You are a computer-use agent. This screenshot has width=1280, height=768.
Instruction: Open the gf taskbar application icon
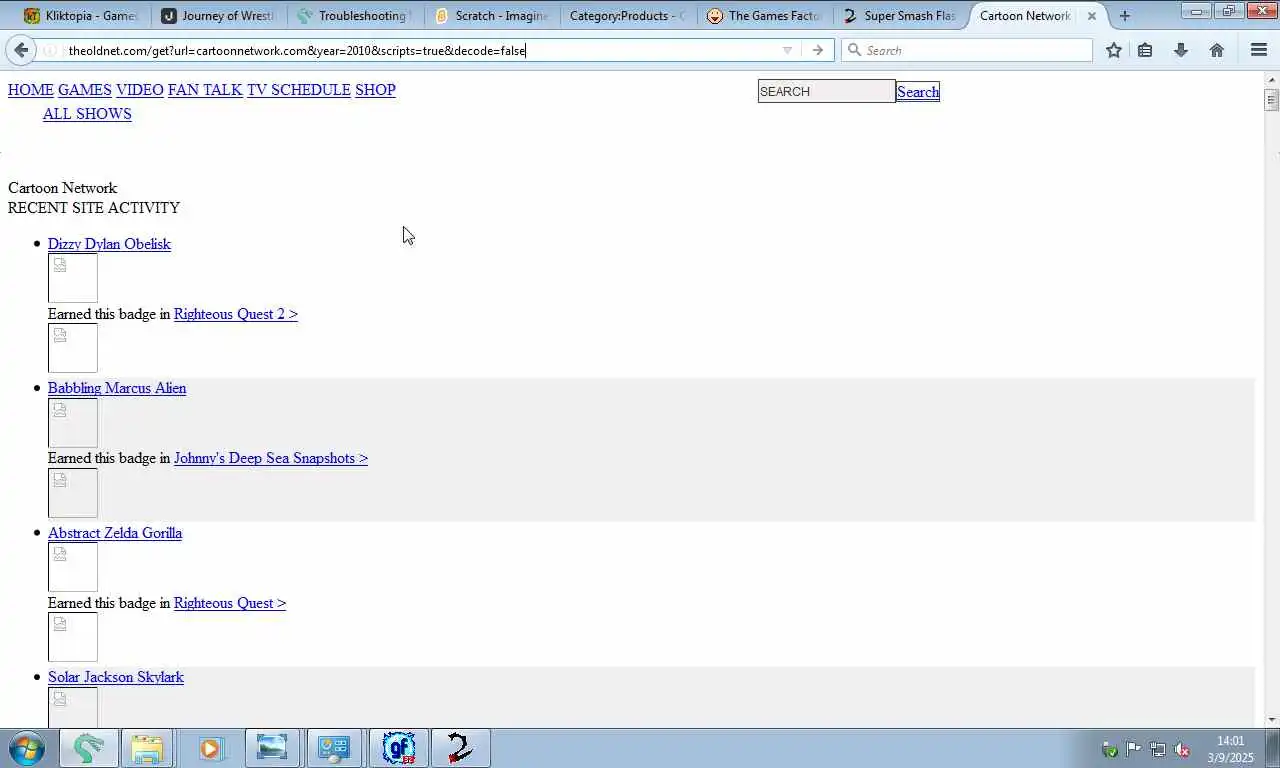pos(399,748)
